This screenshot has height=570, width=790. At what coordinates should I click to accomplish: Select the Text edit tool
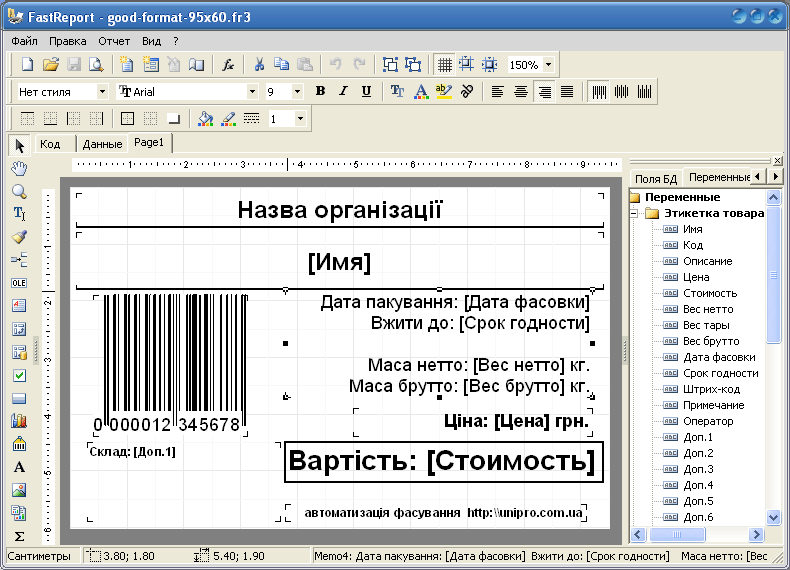pos(19,214)
